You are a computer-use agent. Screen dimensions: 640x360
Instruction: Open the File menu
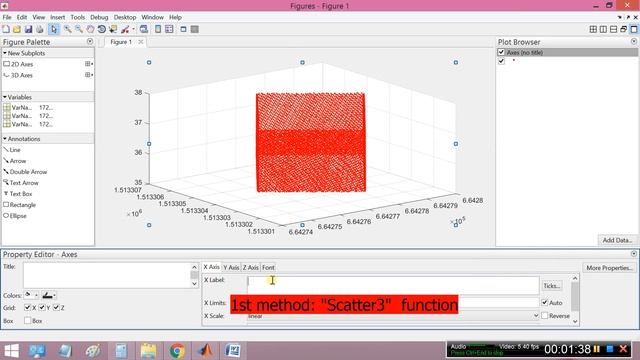click(x=7, y=17)
